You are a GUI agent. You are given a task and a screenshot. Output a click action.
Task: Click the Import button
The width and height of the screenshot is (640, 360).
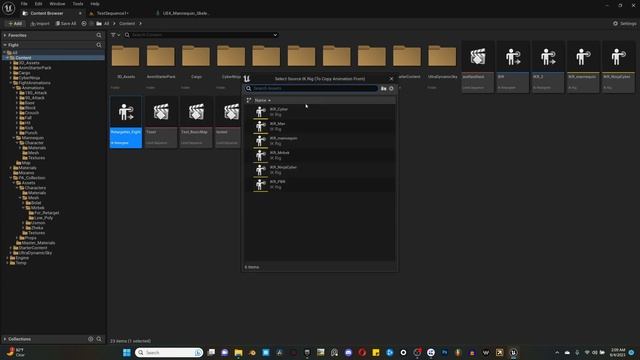40,24
